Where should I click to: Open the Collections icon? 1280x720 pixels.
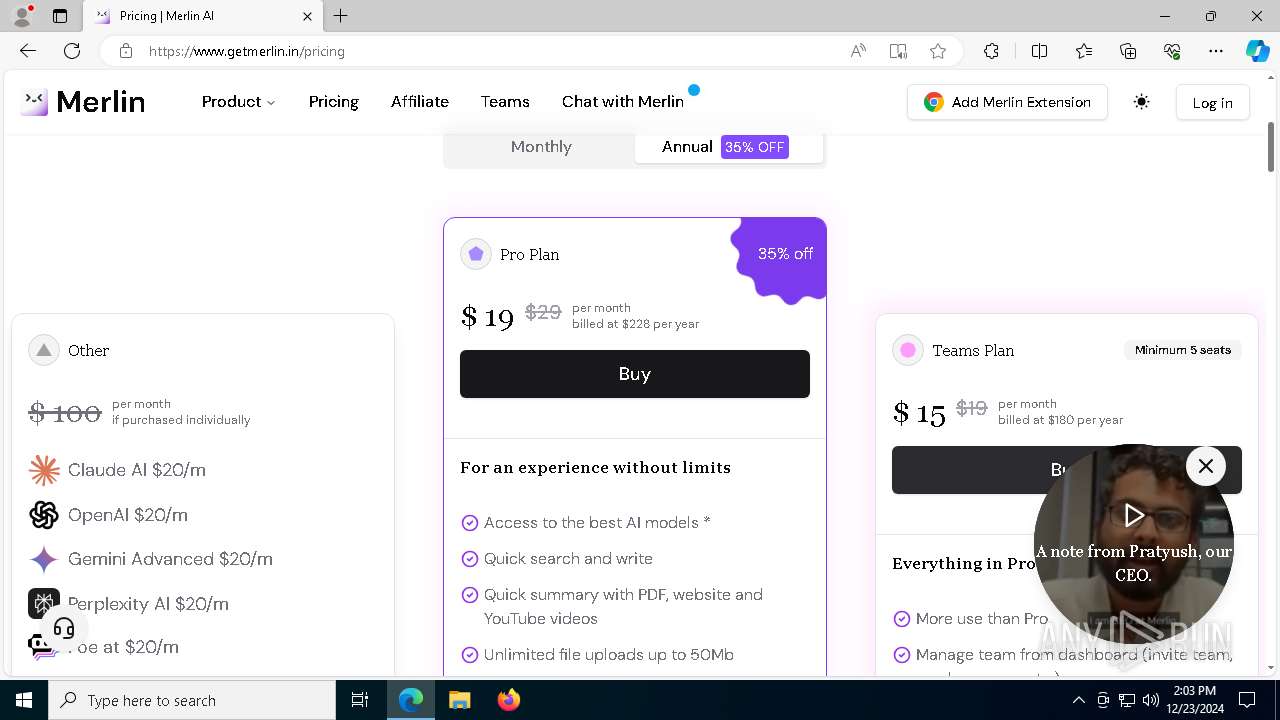point(1128,51)
